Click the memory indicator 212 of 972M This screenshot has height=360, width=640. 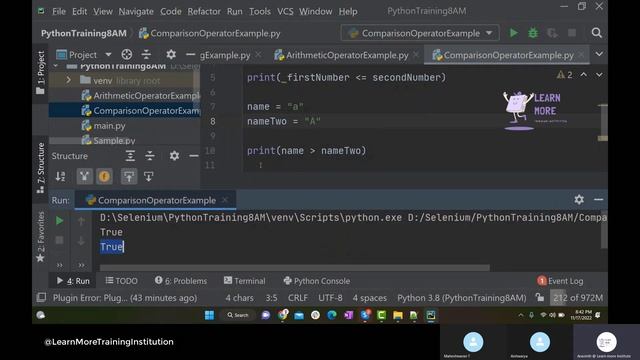click(x=577, y=298)
